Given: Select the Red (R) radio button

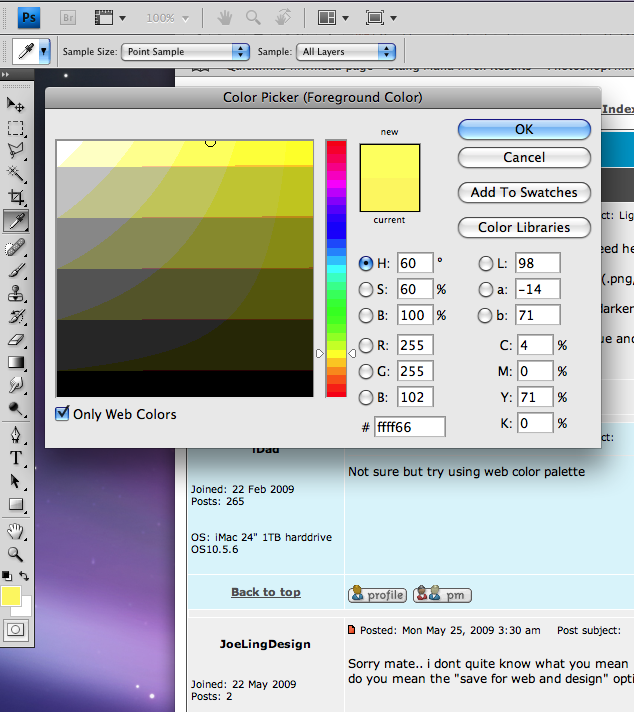Looking at the screenshot, I should 366,345.
